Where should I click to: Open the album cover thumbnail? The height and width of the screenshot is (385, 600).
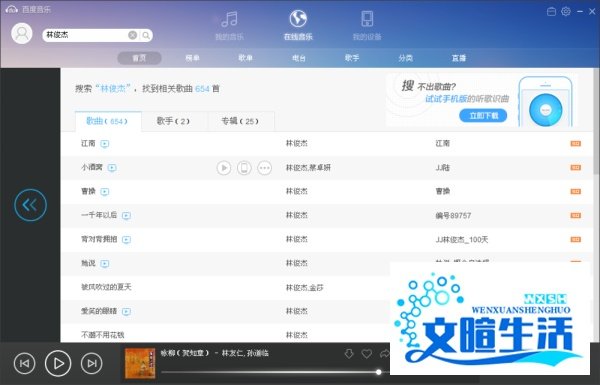coord(140,363)
